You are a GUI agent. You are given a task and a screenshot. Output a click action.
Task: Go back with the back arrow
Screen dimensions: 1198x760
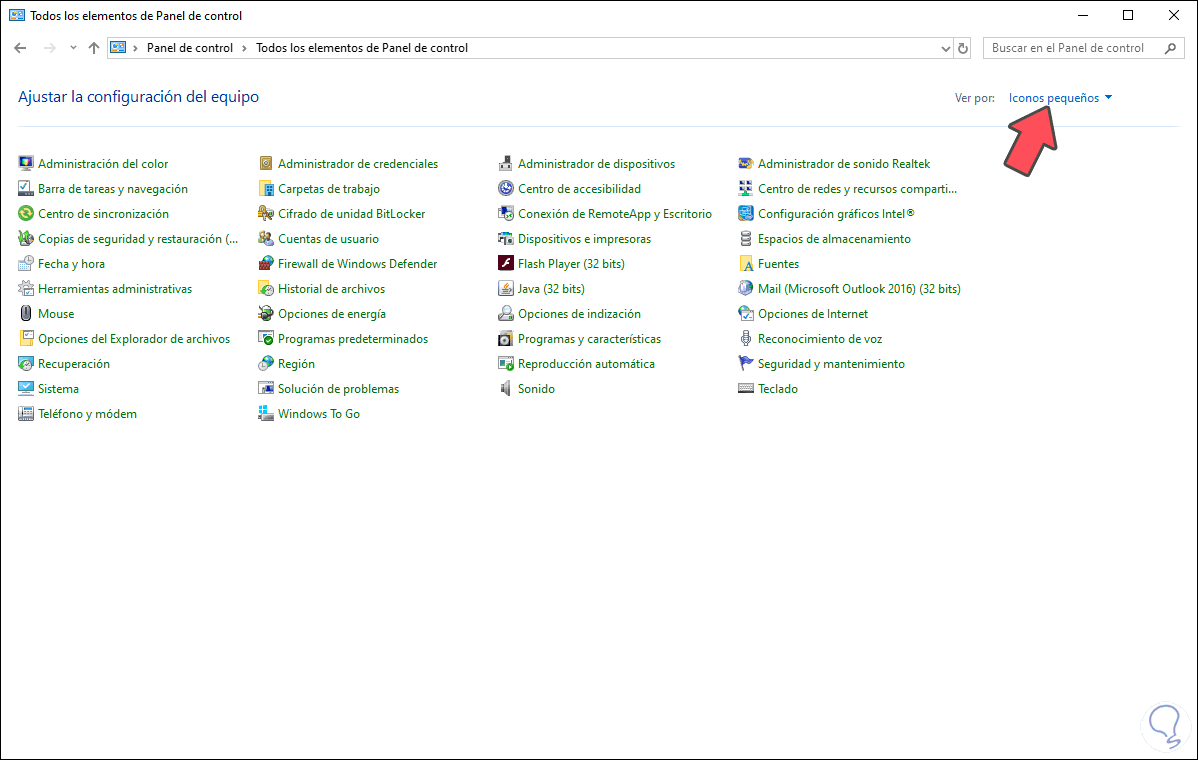(x=21, y=47)
